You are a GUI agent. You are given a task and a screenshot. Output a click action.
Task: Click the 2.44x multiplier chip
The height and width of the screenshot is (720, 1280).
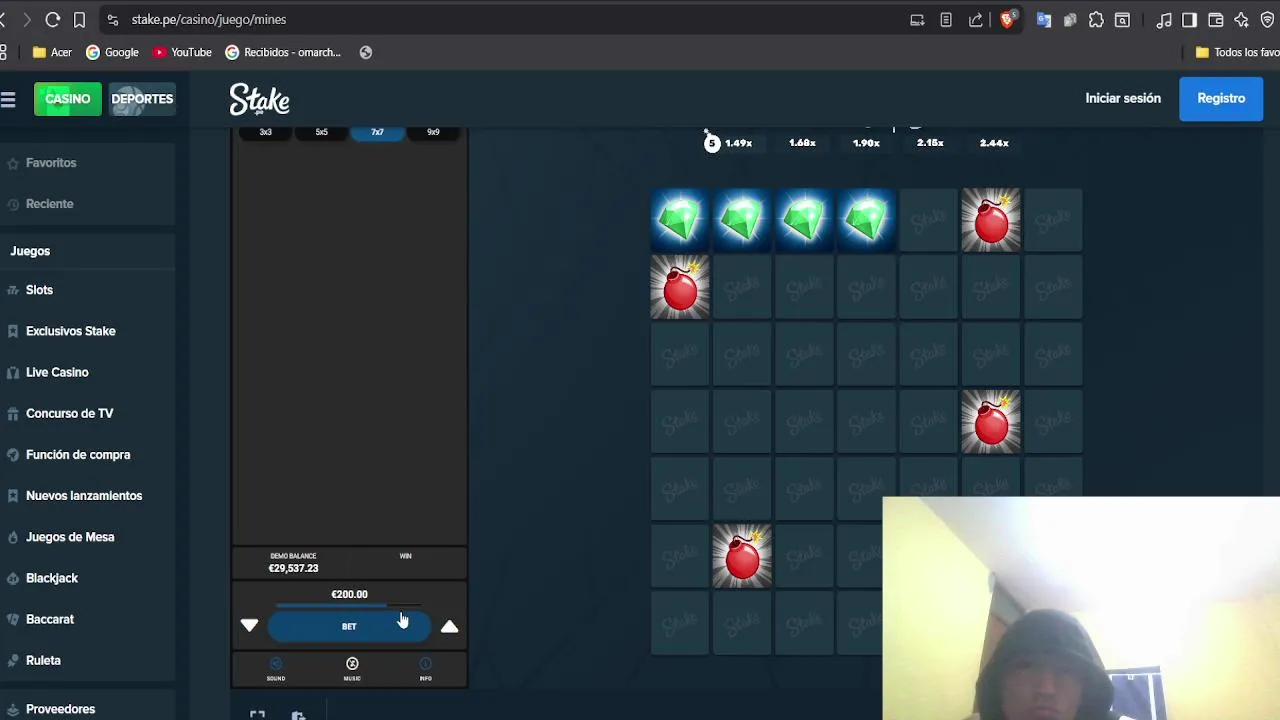pyautogui.click(x=994, y=143)
